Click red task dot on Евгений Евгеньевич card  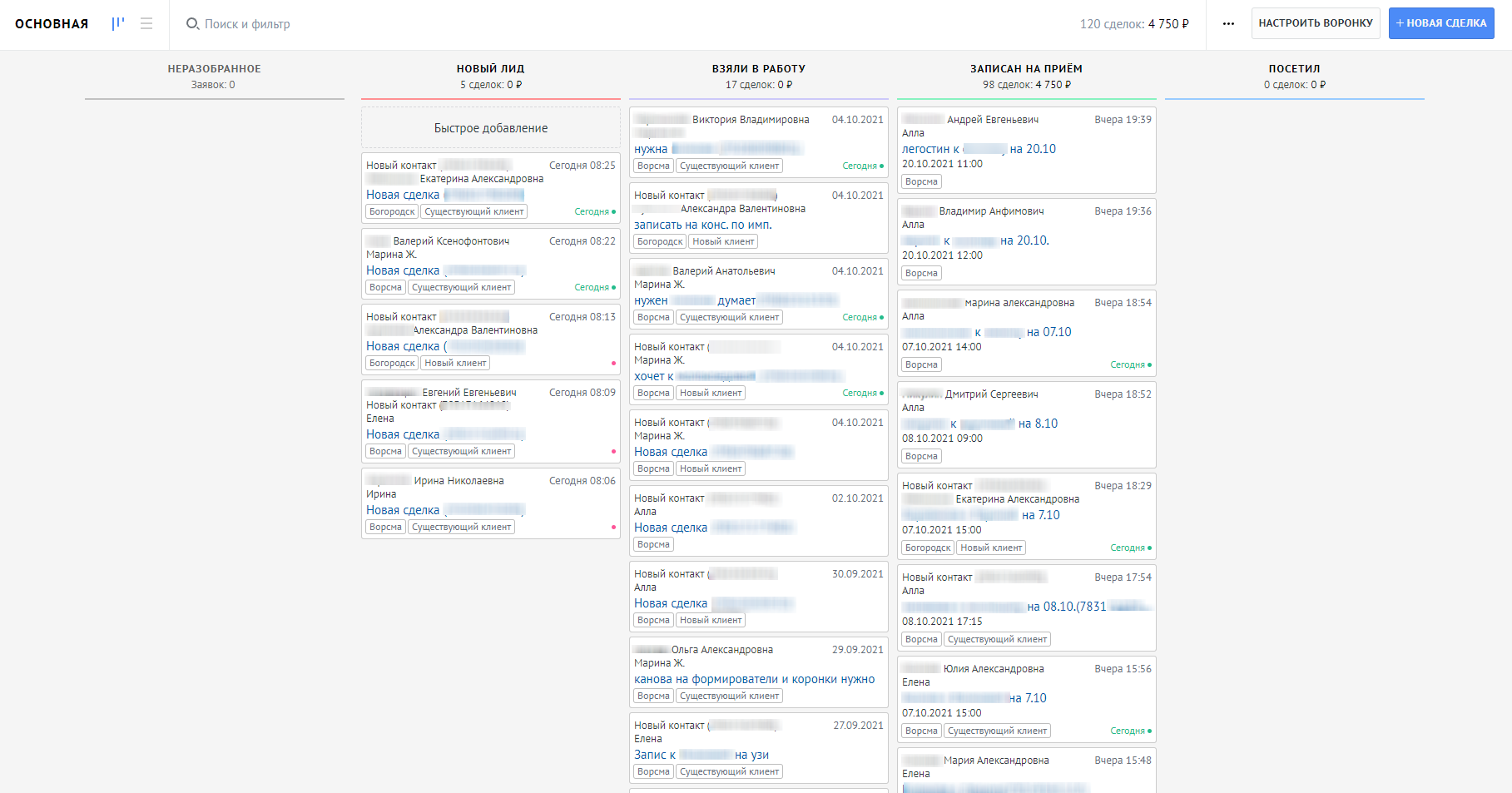[613, 451]
